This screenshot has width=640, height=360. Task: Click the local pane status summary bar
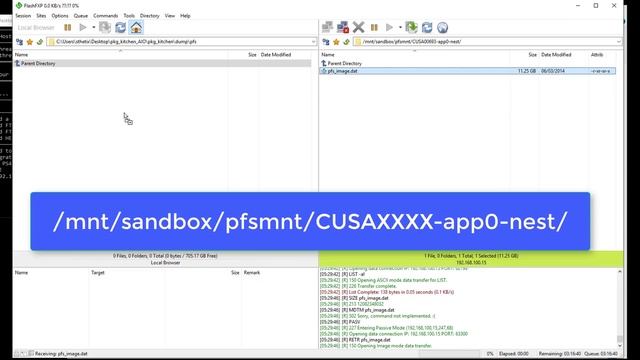165,259
